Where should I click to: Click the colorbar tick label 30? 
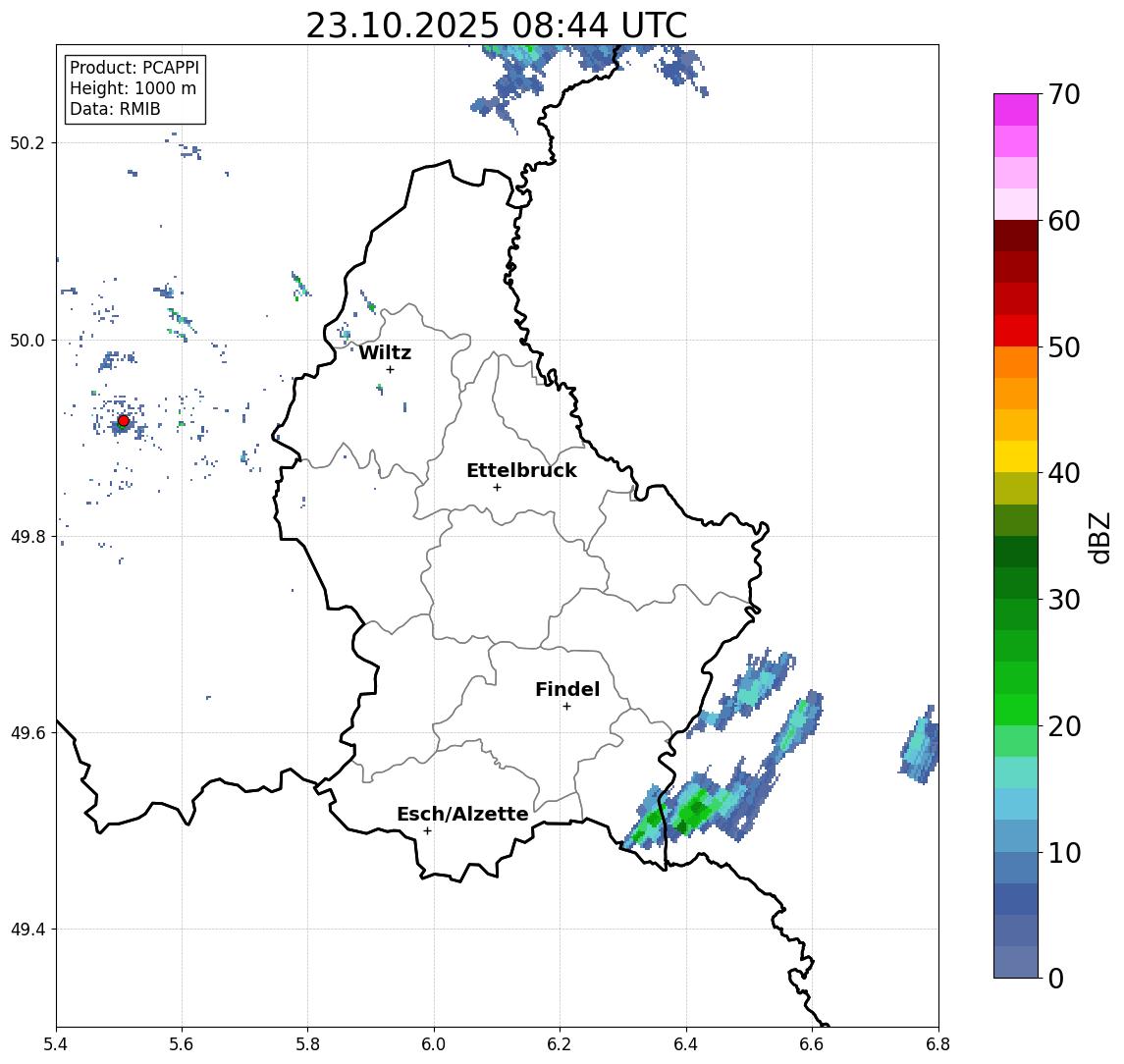[1064, 600]
